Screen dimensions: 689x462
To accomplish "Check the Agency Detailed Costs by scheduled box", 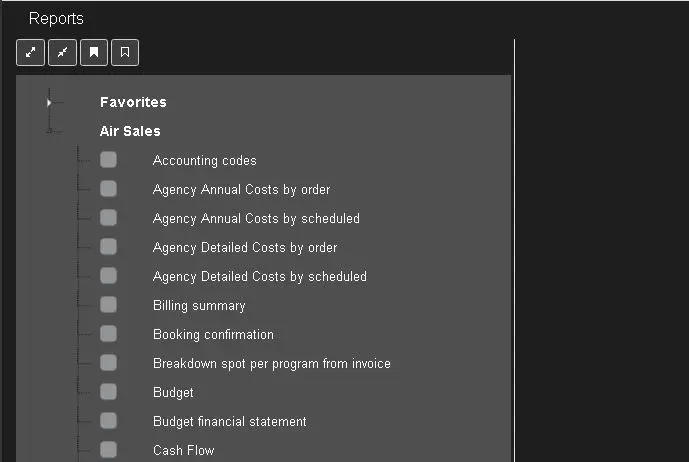I will (108, 276).
